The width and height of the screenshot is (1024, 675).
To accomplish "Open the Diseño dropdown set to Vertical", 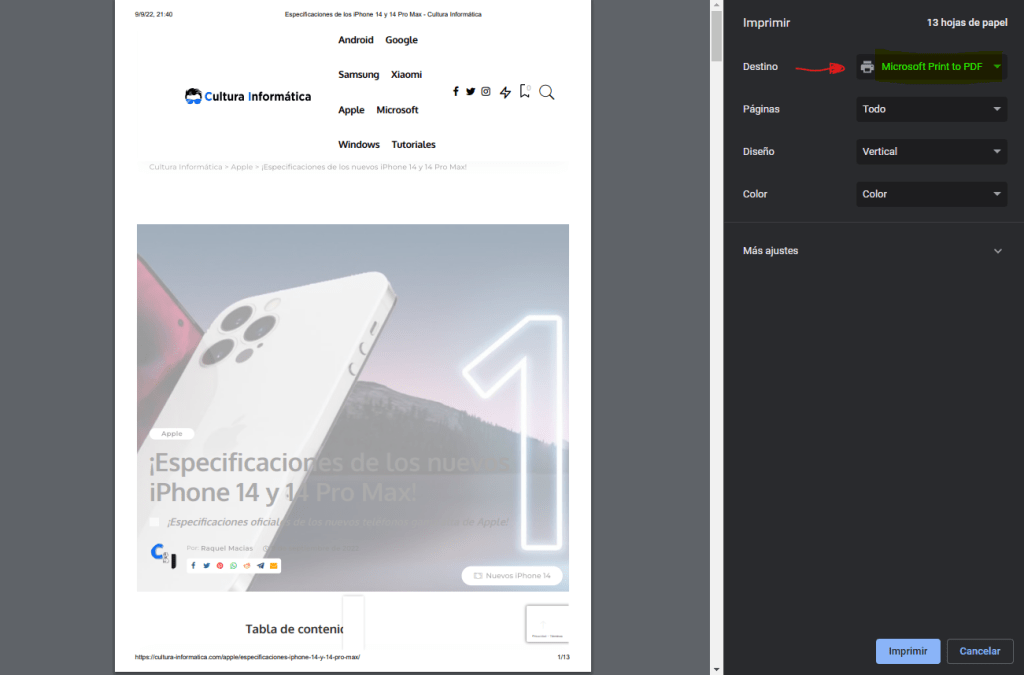I will click(931, 151).
